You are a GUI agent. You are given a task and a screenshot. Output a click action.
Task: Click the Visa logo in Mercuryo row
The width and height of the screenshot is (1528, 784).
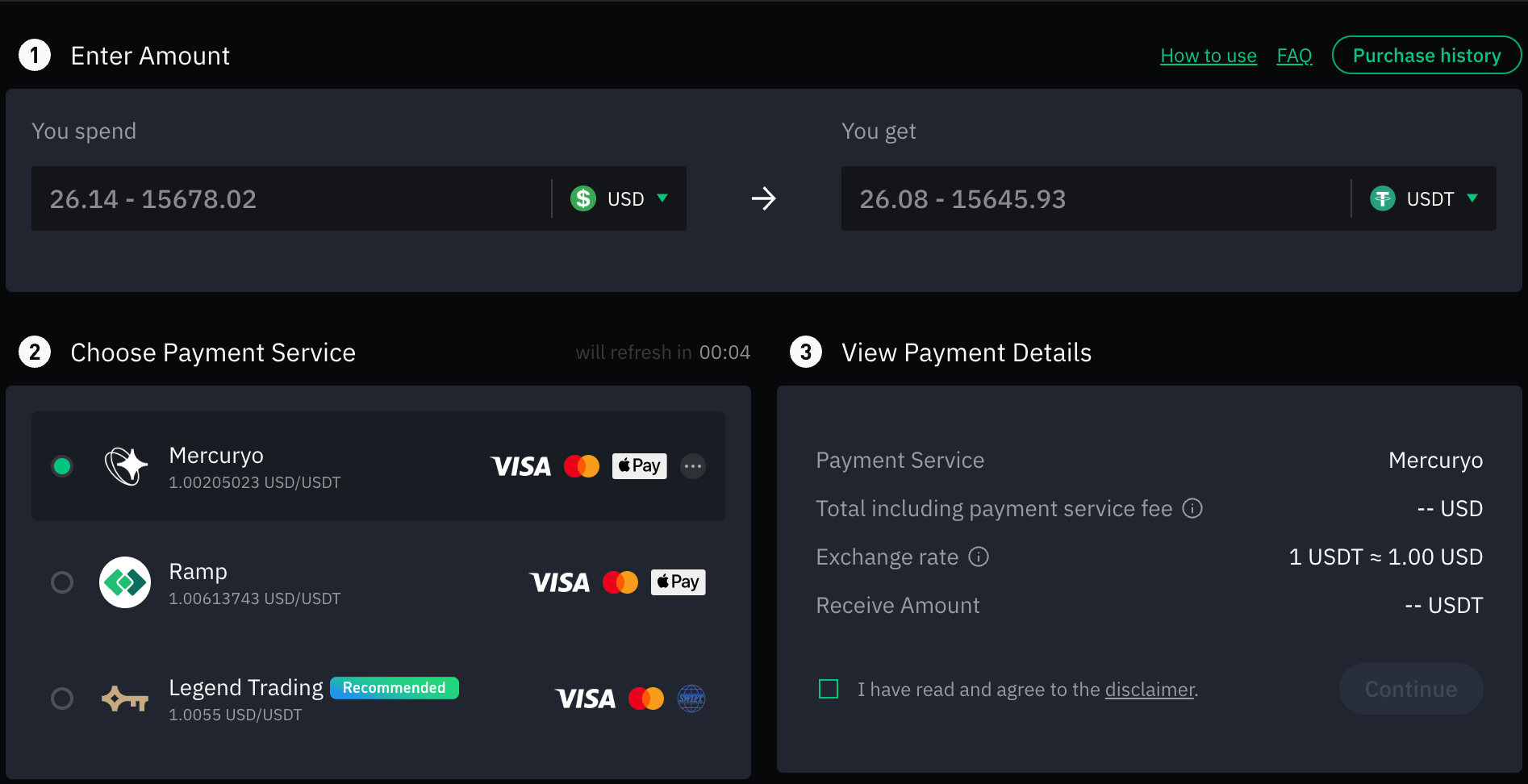click(521, 466)
